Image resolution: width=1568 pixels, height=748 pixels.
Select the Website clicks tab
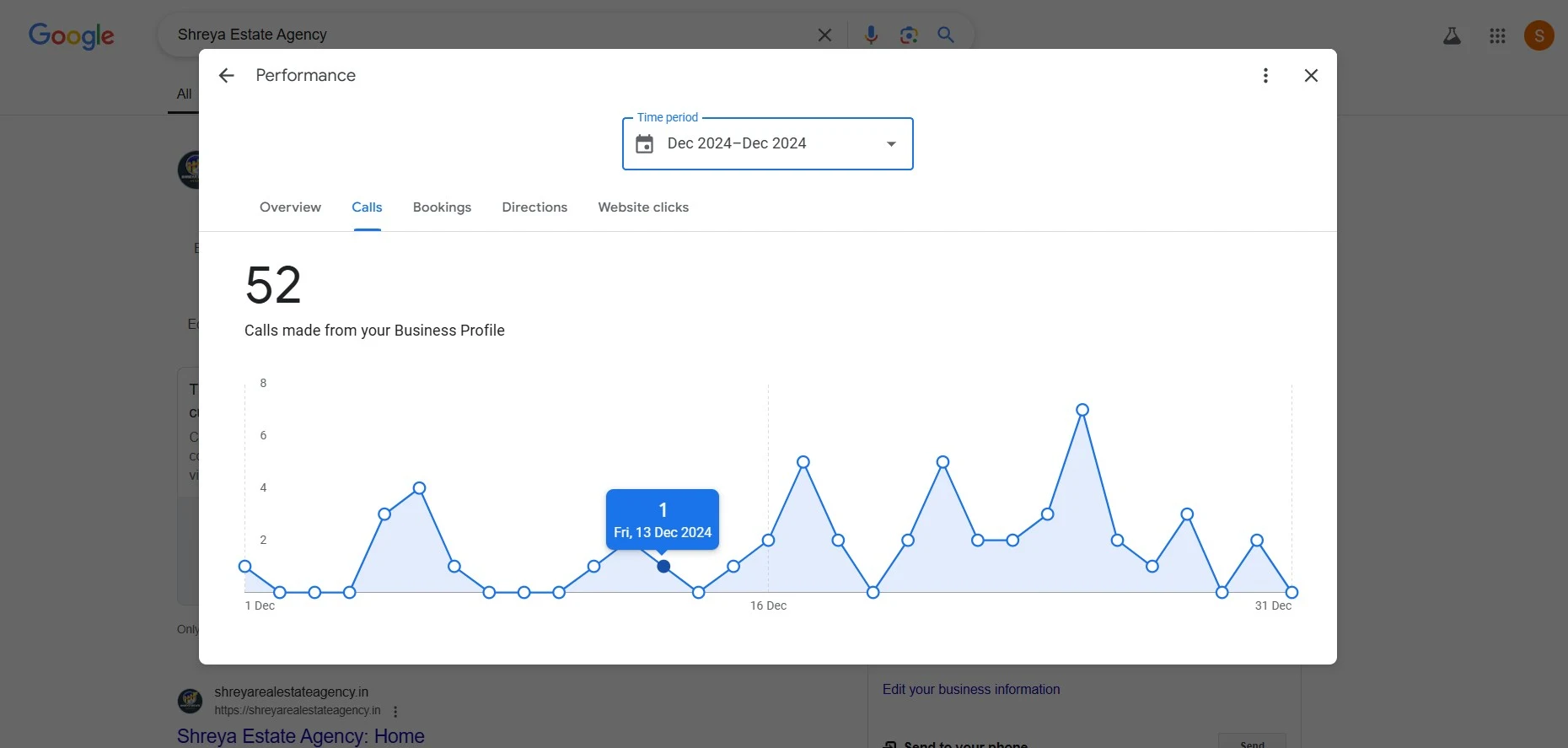pyautogui.click(x=643, y=207)
